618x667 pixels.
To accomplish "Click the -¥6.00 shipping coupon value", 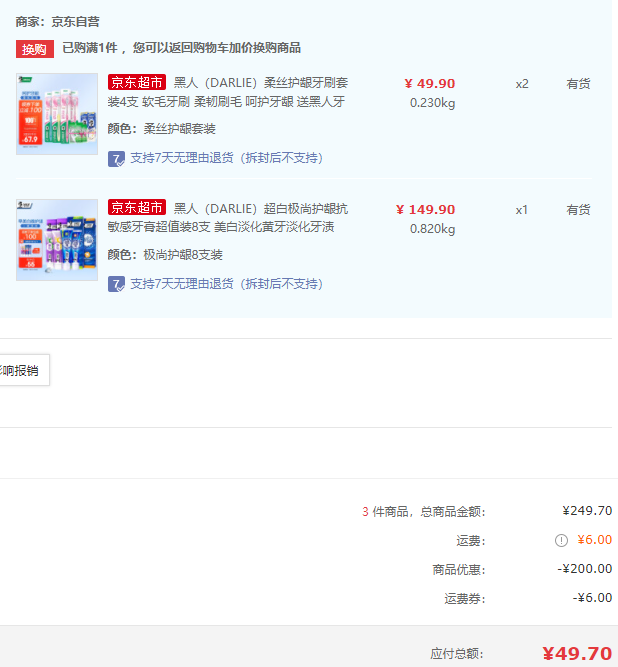I will coord(592,598).
